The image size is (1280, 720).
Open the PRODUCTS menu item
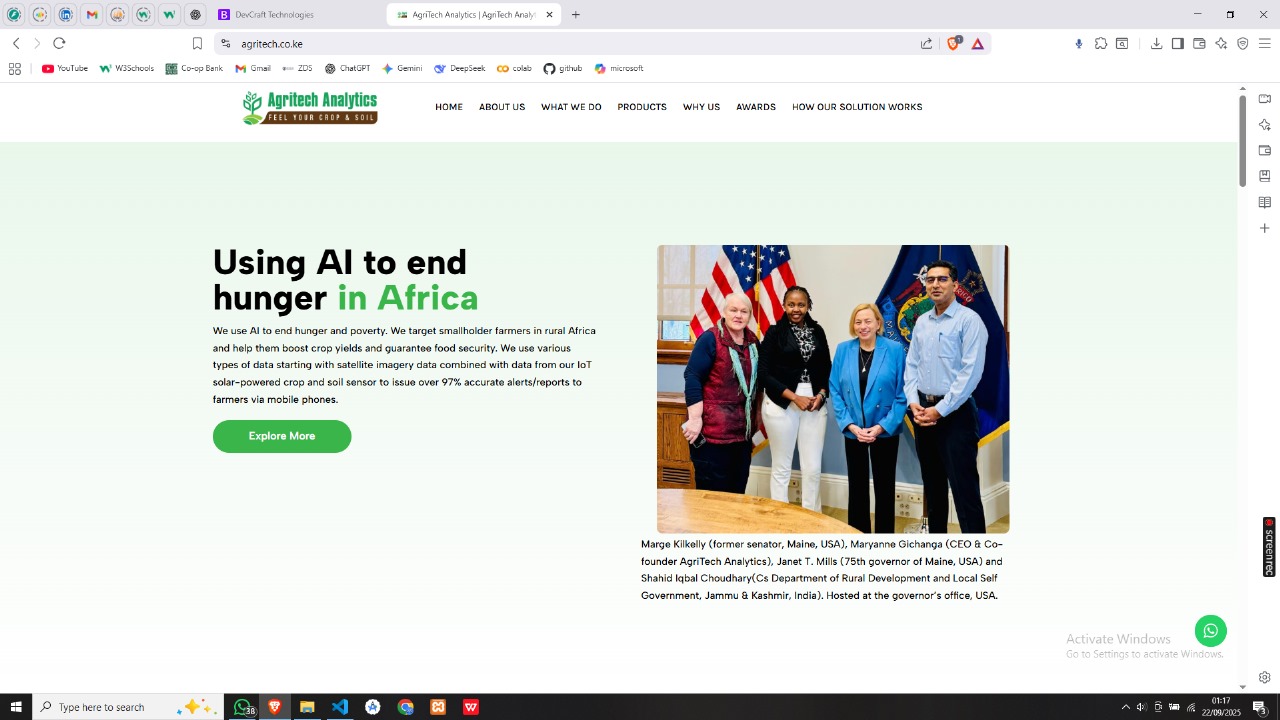642,107
